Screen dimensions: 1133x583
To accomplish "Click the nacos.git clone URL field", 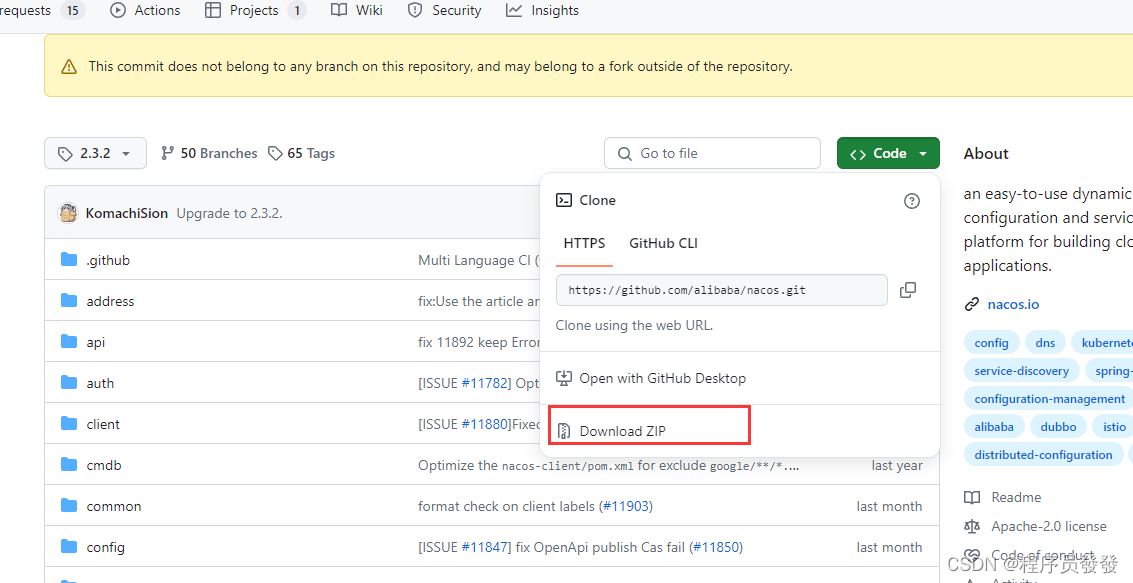I will click(722, 290).
